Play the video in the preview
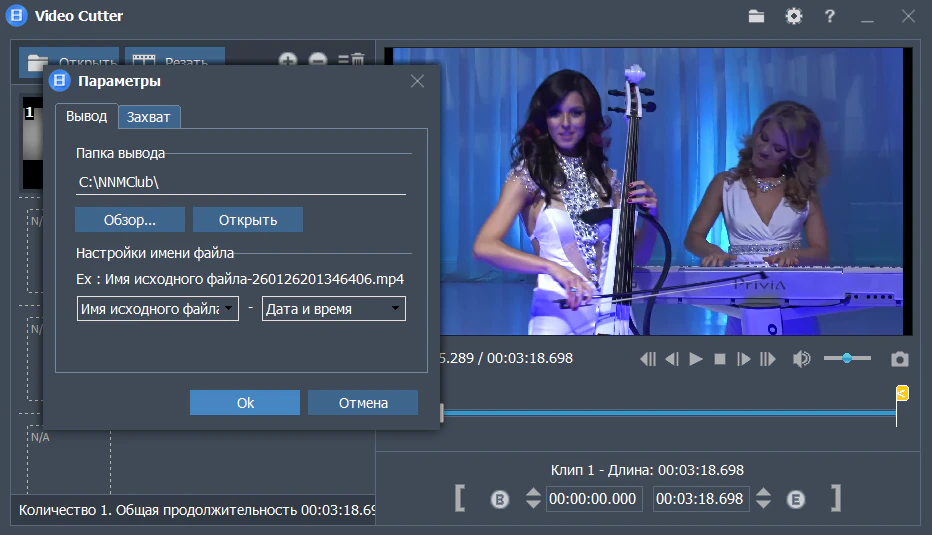 (696, 359)
